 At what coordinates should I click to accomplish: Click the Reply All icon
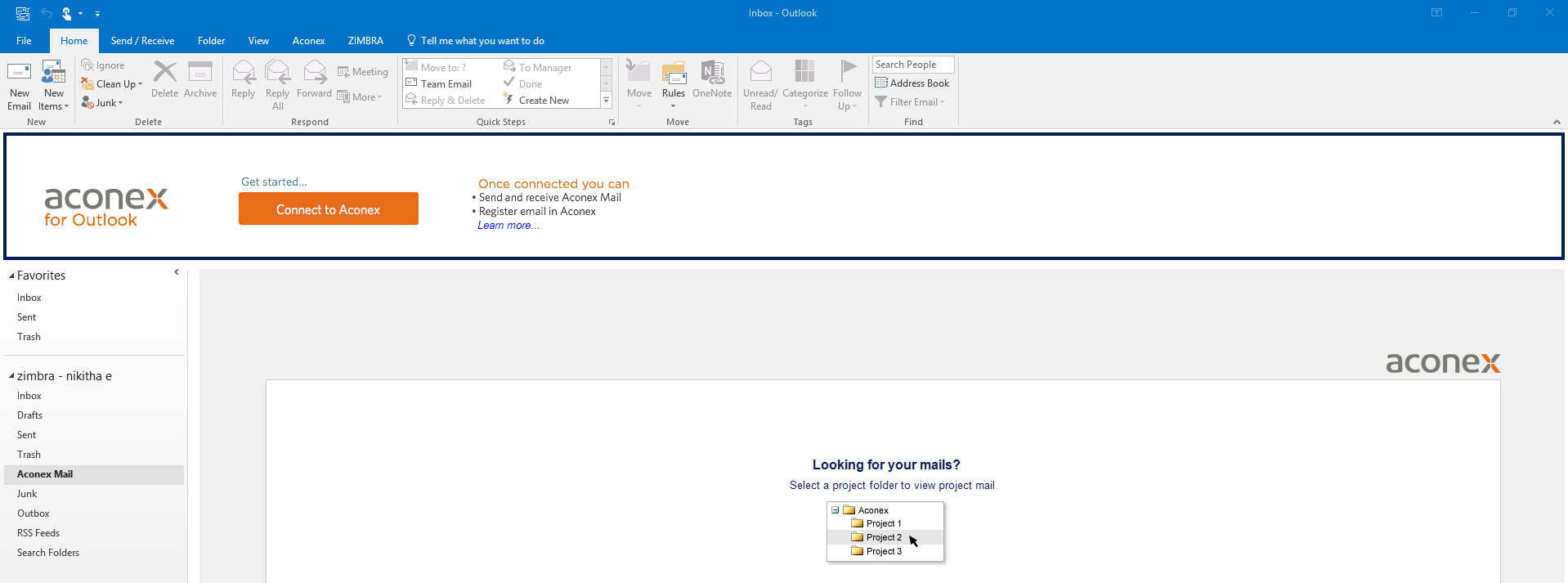point(278,72)
